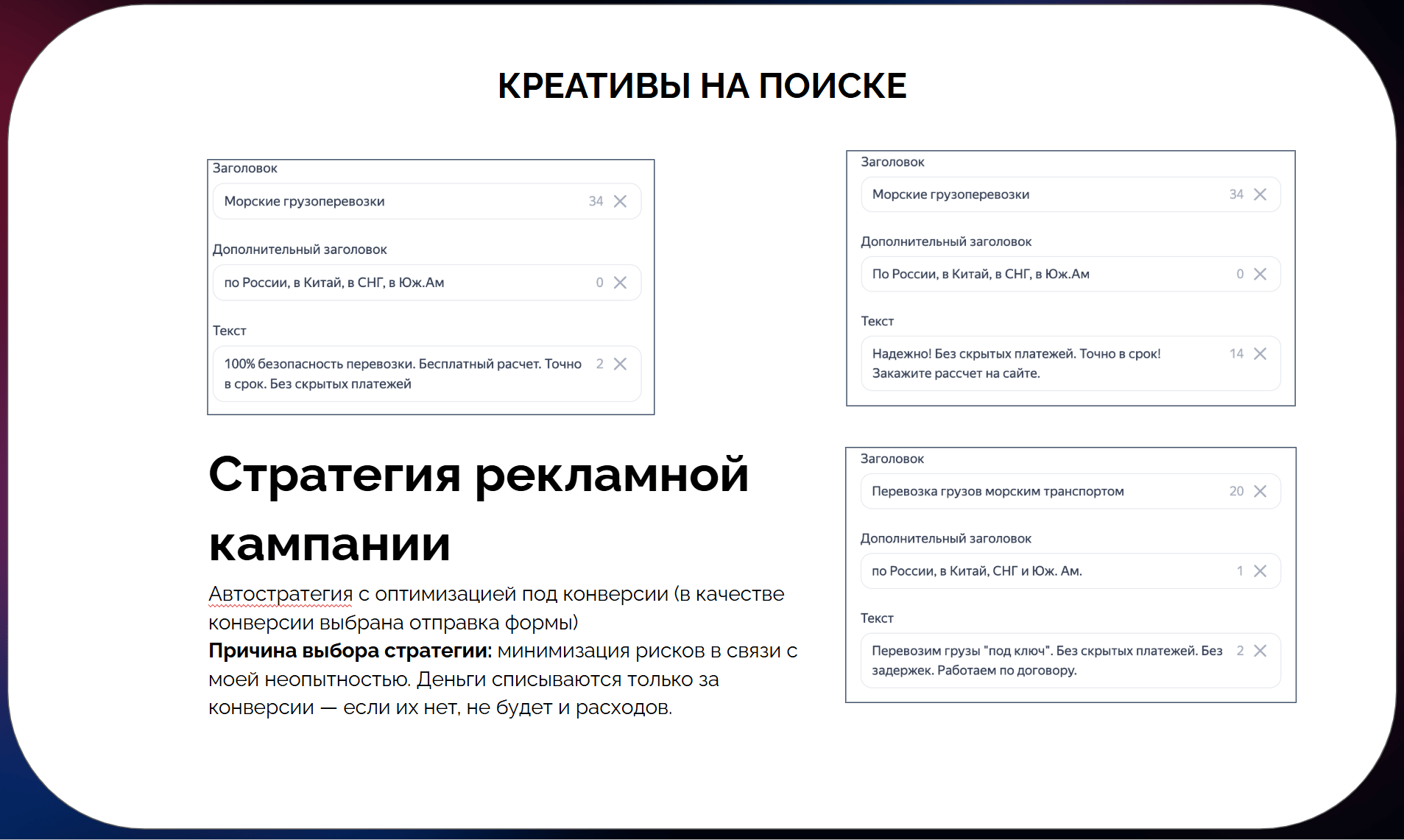Clear the 'Перевозим грузы "под ключ"' text

(1260, 651)
